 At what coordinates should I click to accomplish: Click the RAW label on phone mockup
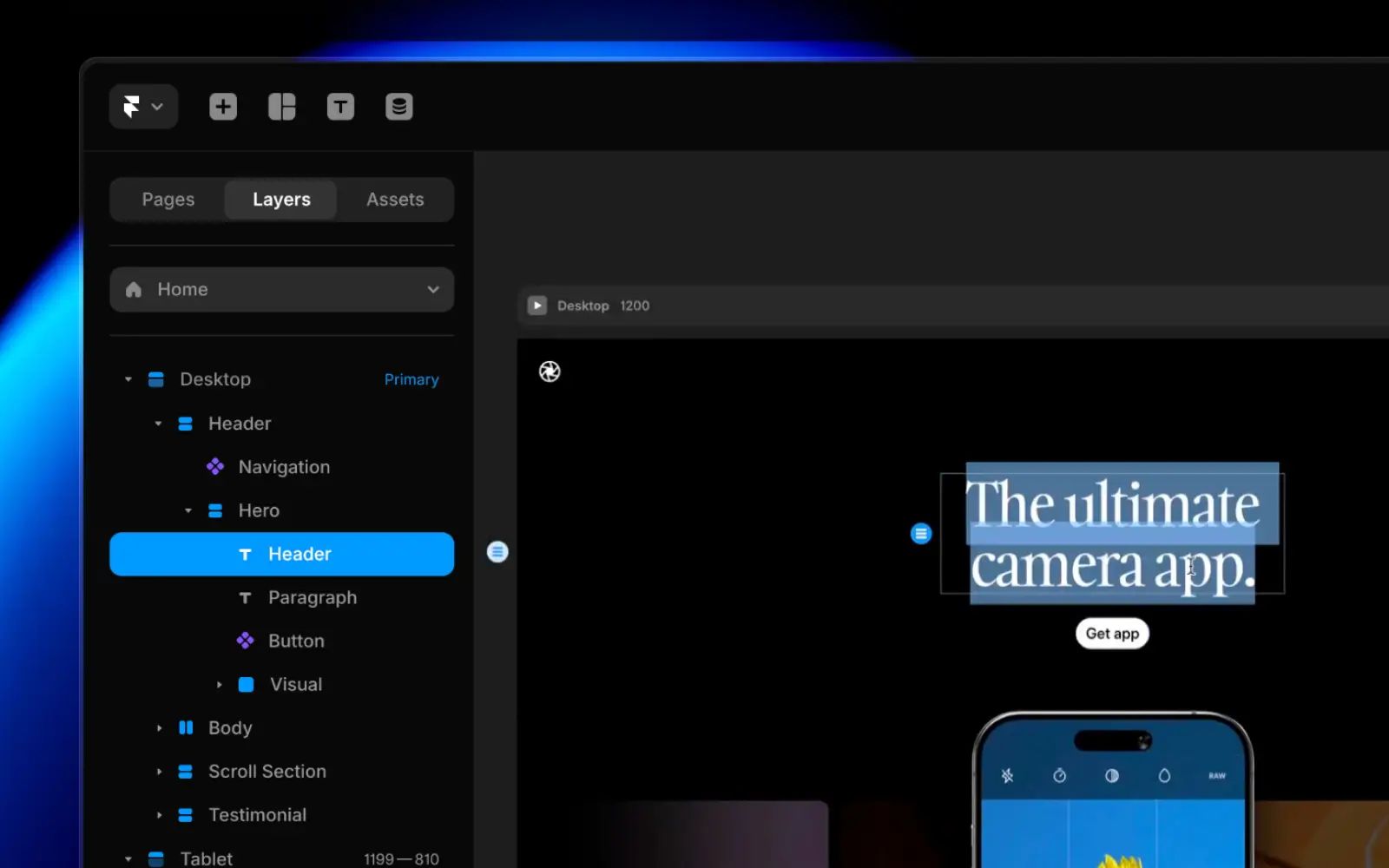pos(1217,776)
